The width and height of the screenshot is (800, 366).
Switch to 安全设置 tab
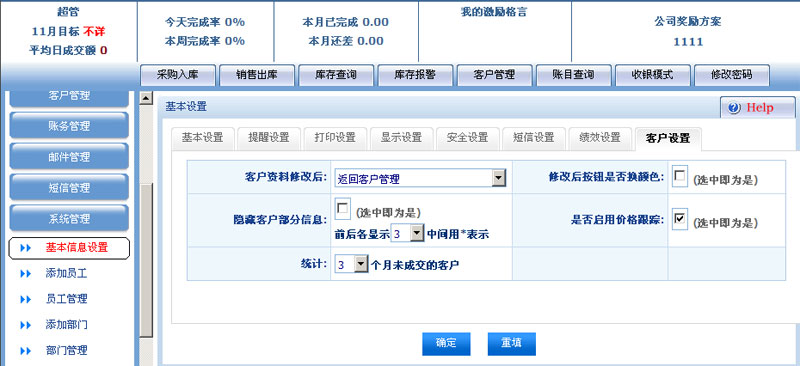[468, 137]
